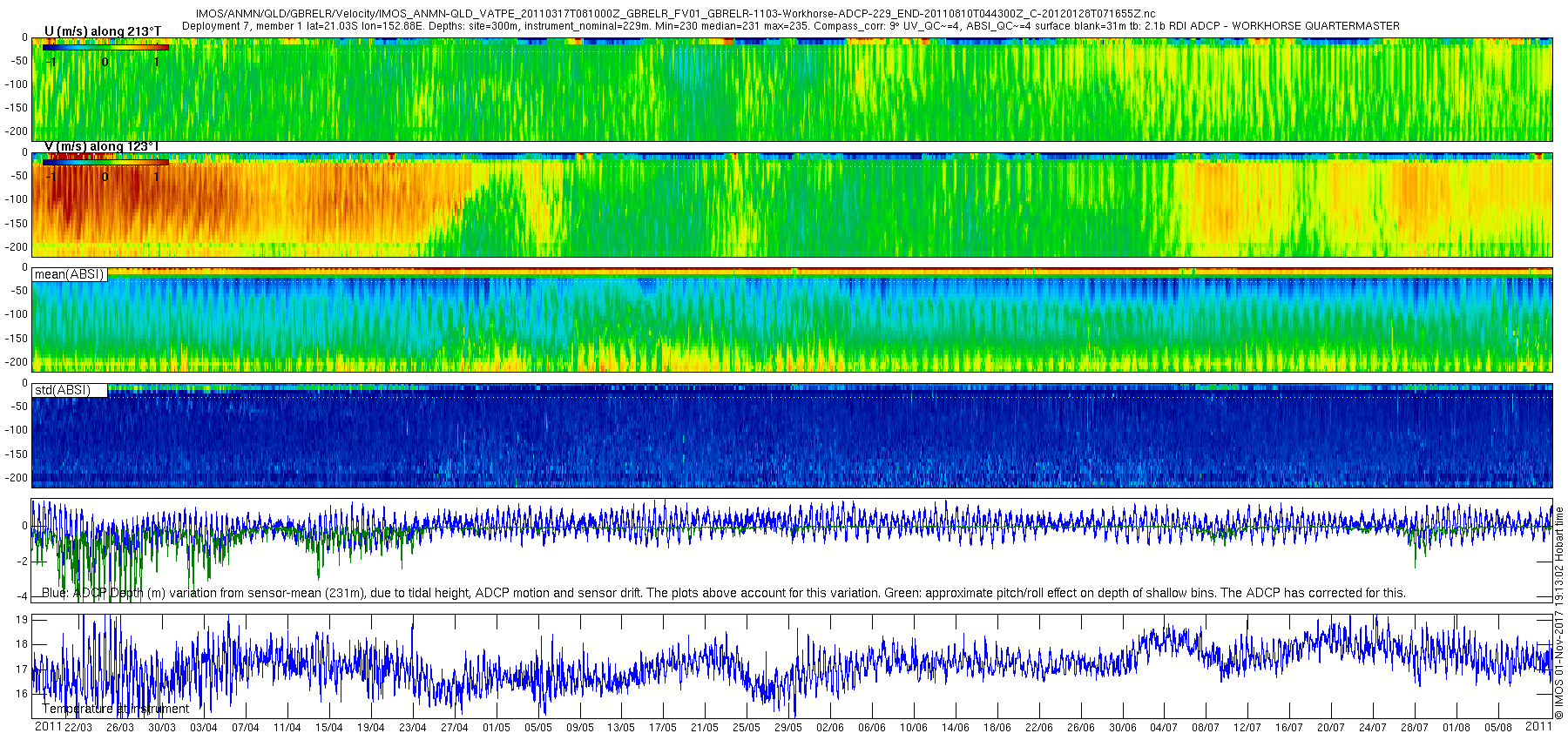
Task: Select the 26/06 date on the time axis
Action: pos(1081,728)
